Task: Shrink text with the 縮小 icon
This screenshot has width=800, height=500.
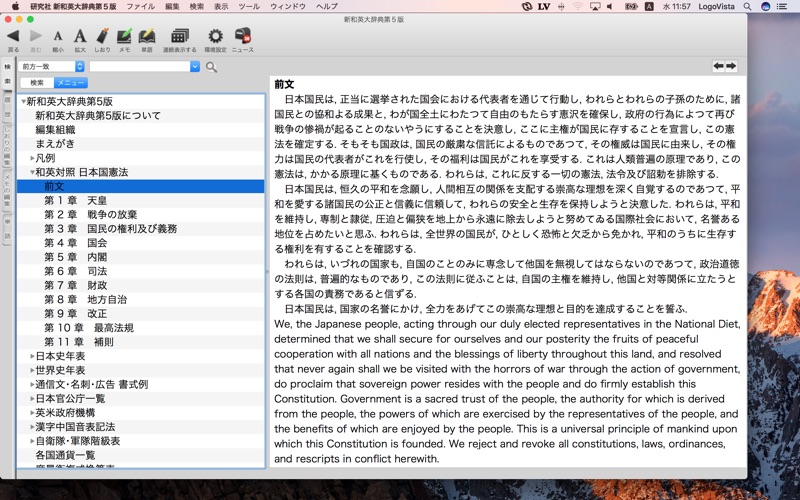Action: 58,36
